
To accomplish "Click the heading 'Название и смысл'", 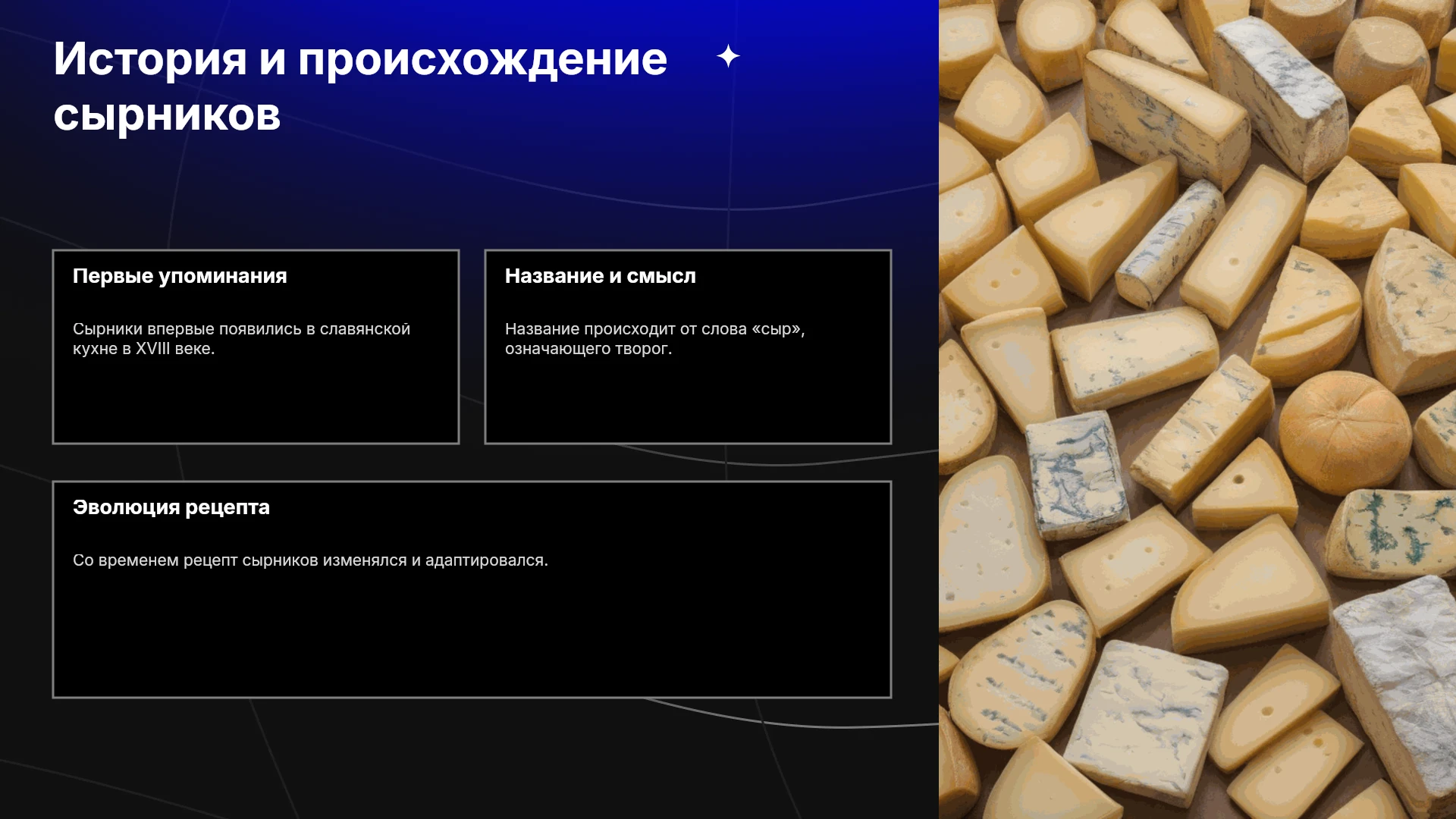I will pyautogui.click(x=600, y=276).
